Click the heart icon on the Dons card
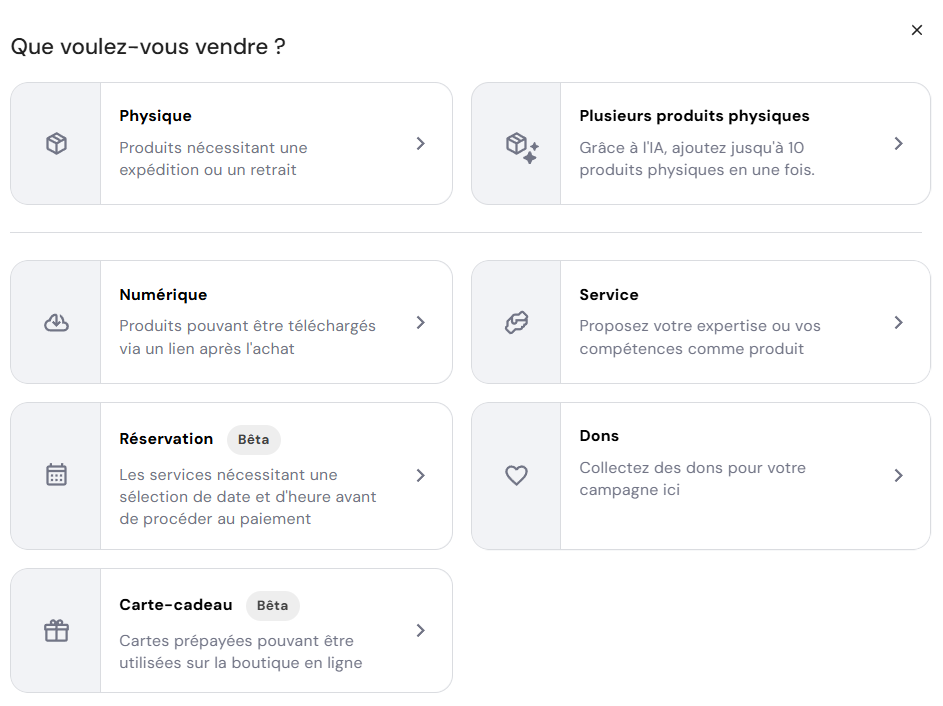This screenshot has width=943, height=706. (516, 476)
